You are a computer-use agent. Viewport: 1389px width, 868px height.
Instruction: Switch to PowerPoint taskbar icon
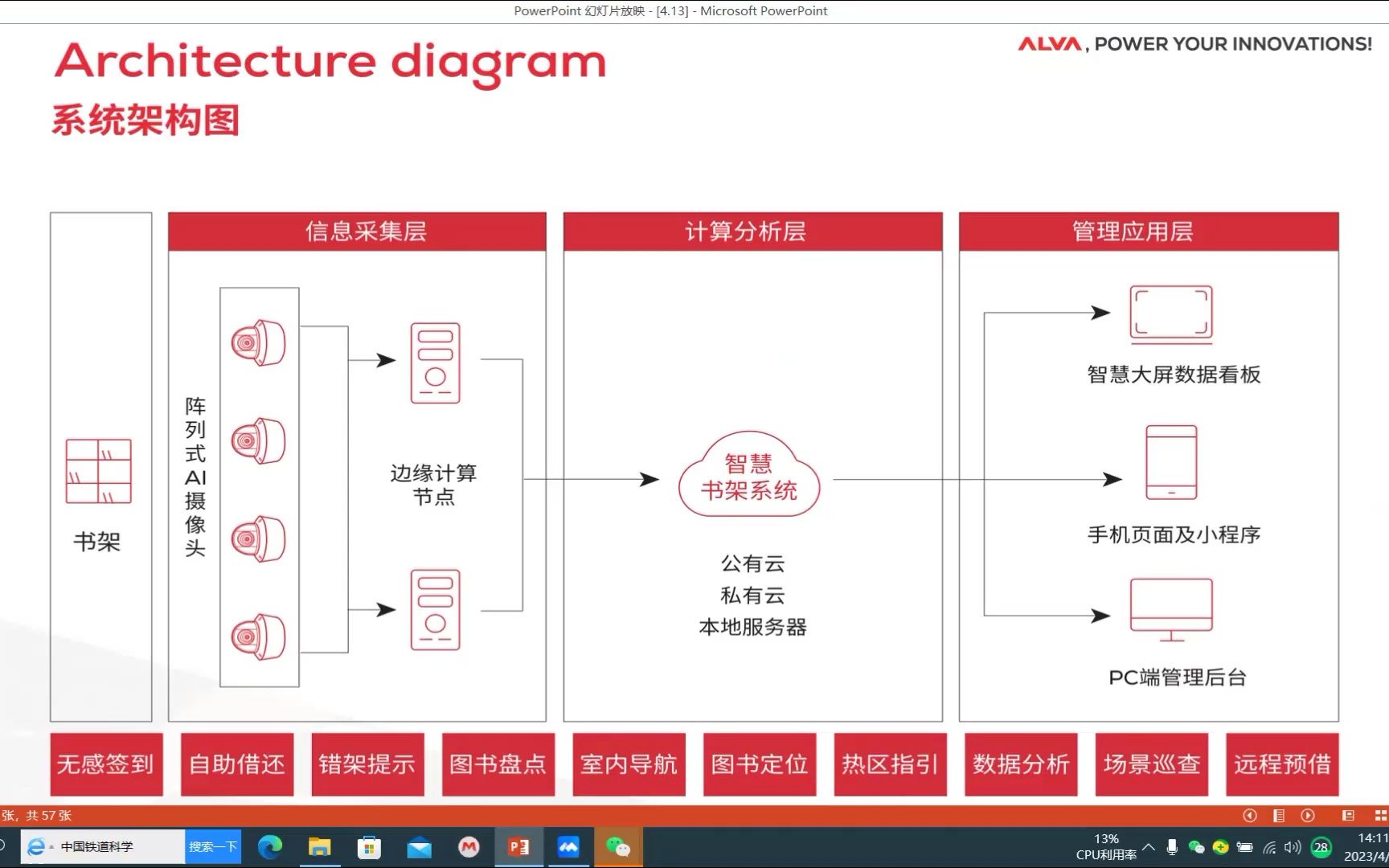coord(518,847)
